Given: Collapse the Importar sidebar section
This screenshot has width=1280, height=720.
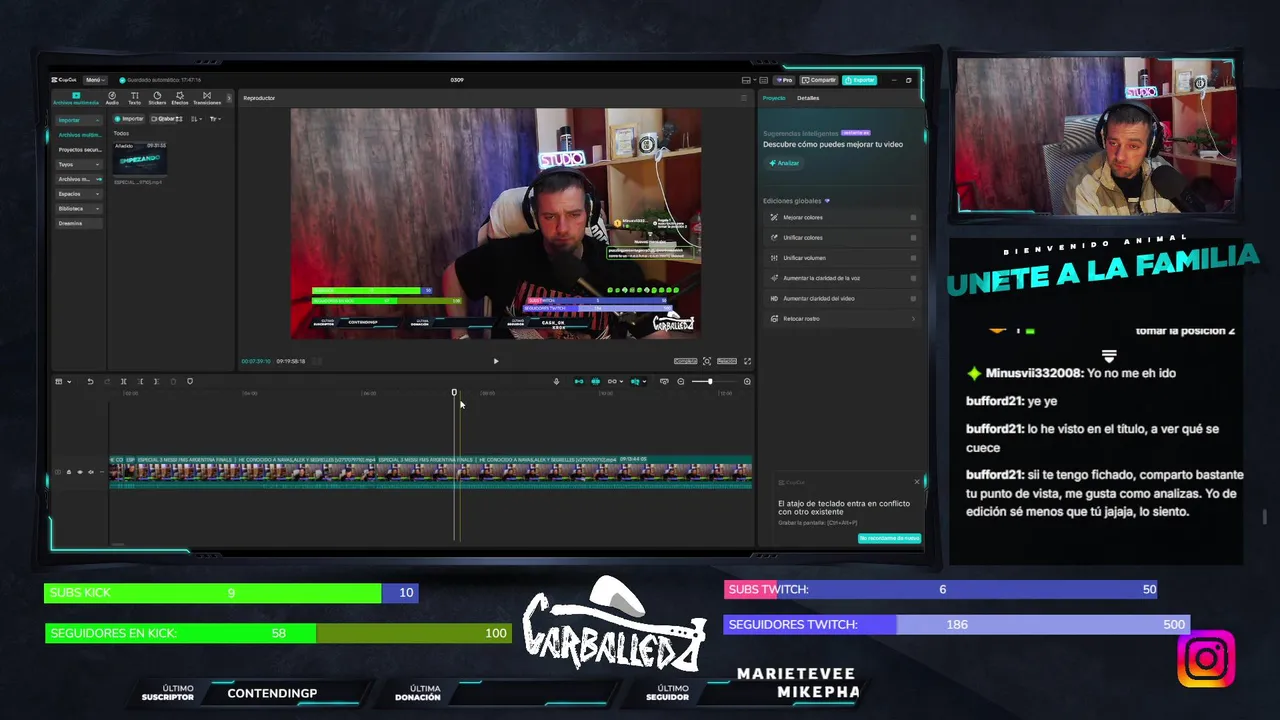Looking at the screenshot, I should [97, 120].
